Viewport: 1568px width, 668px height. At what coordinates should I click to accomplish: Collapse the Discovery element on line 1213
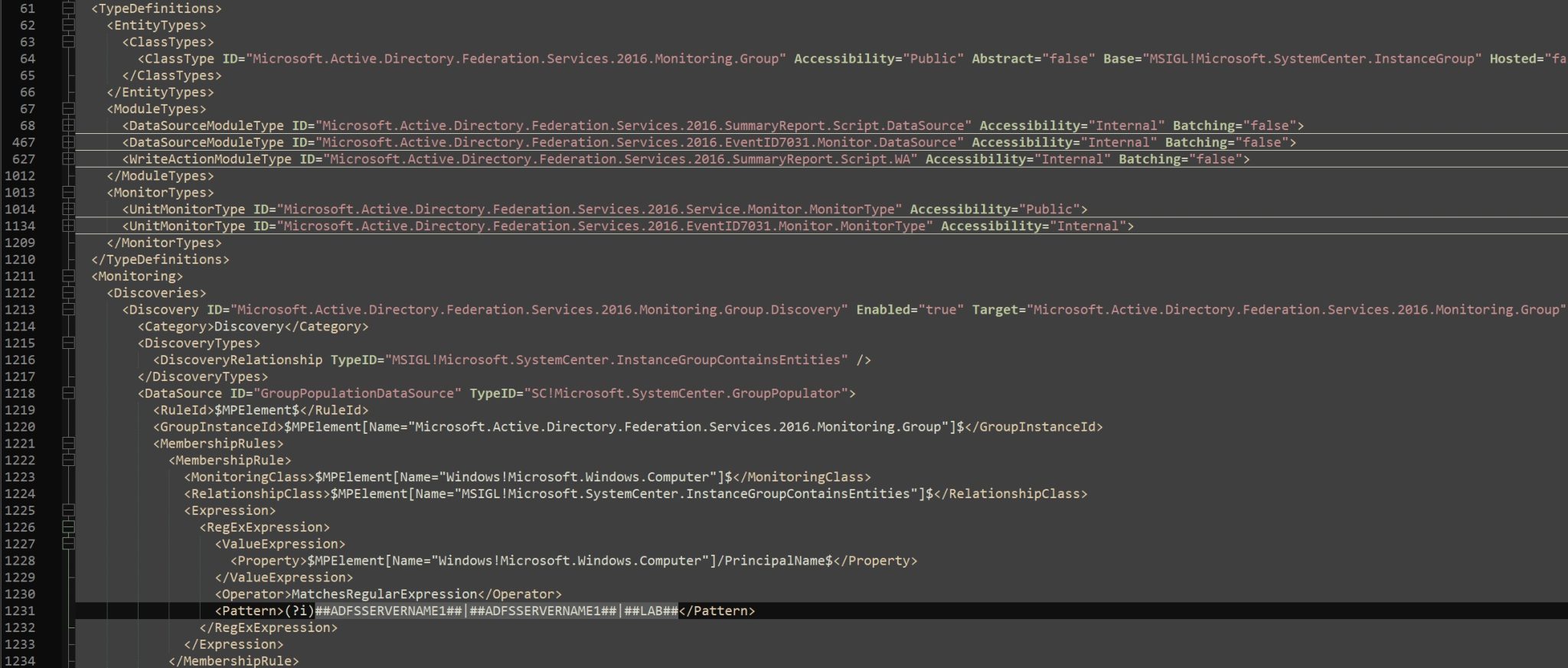(x=68, y=310)
